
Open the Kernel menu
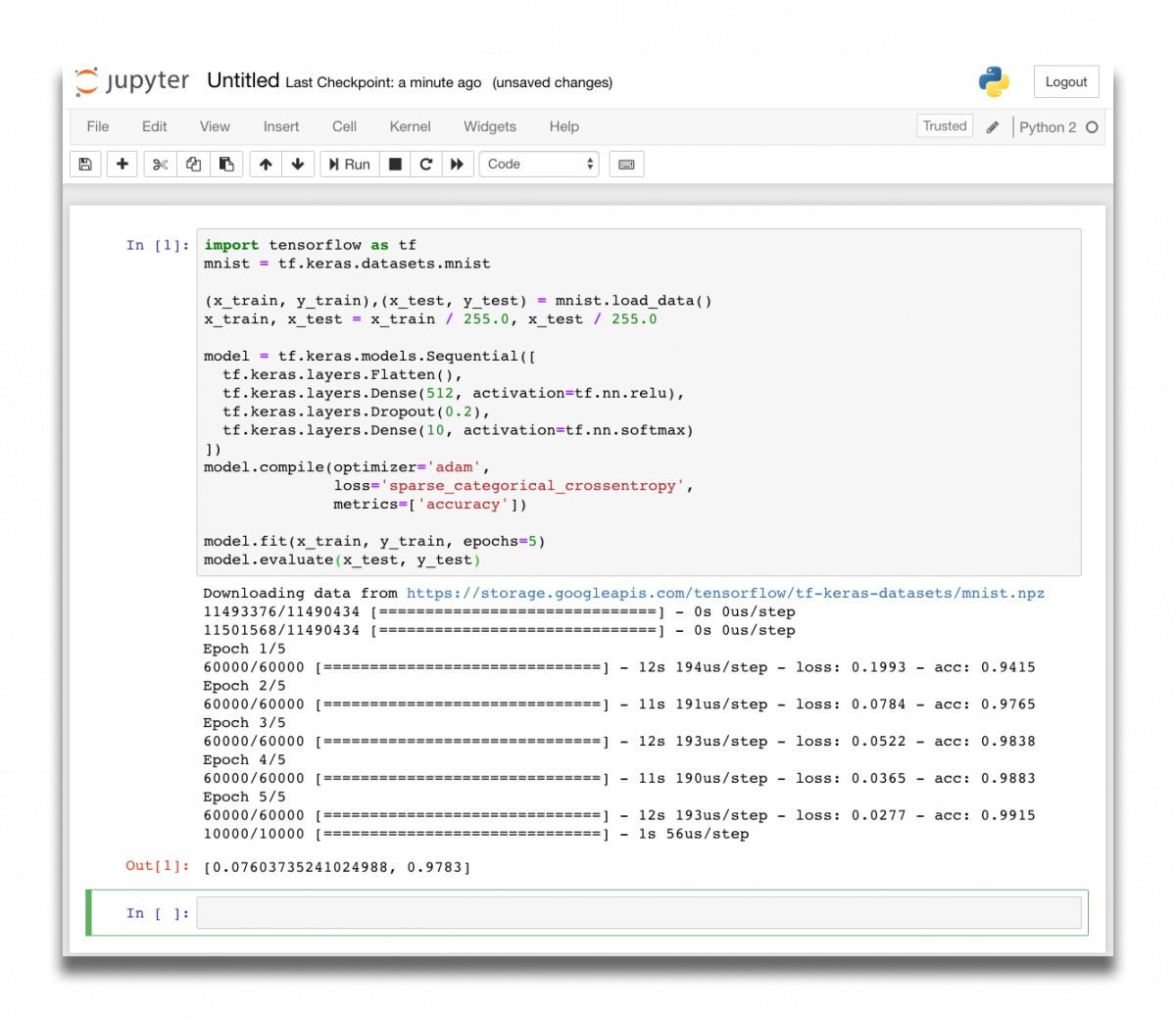tap(410, 126)
